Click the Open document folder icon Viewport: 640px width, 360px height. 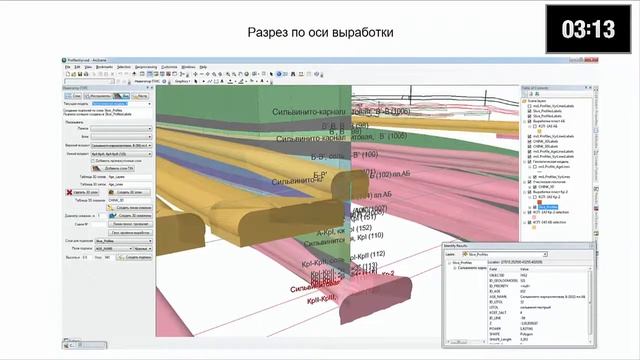tap(74, 74)
